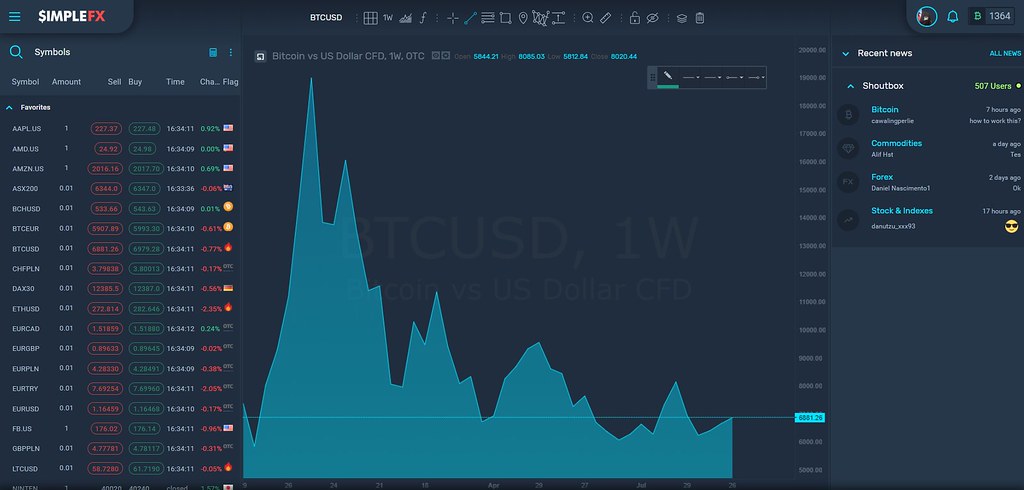The image size is (1024, 490).
Task: Click the zoom in magnifier tool
Action: 588,18
